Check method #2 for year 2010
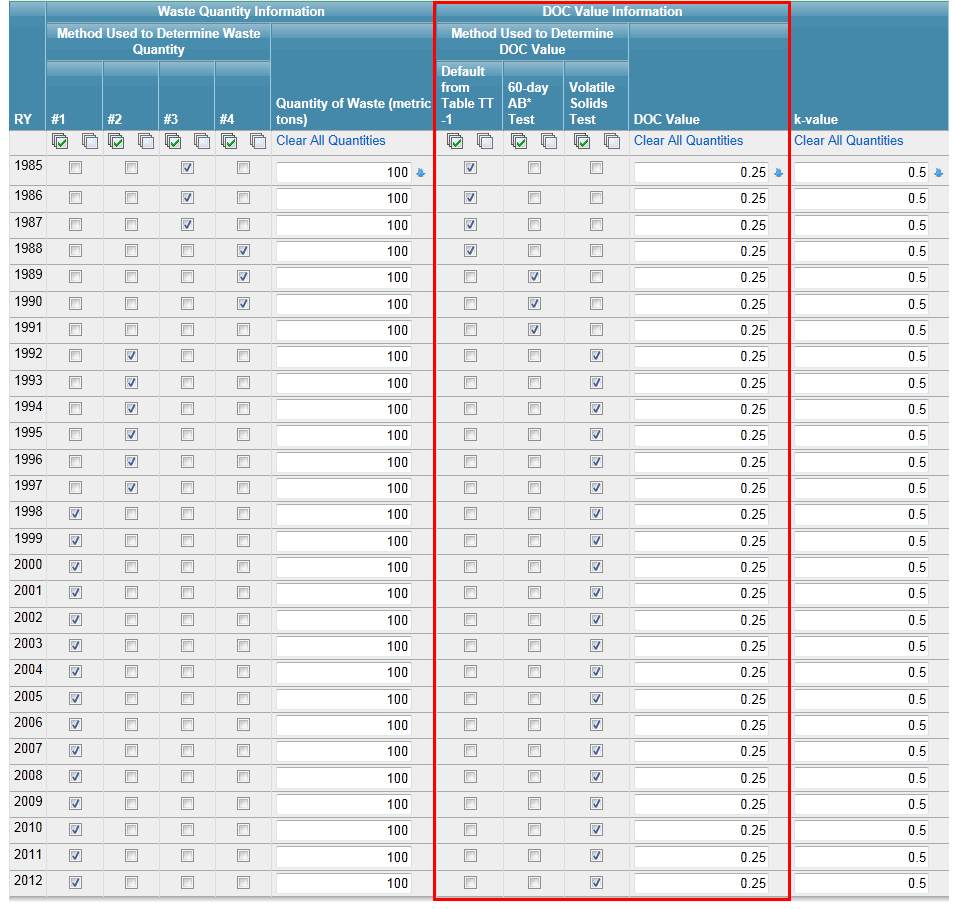Screen dimensions: 953x909 coord(131,829)
